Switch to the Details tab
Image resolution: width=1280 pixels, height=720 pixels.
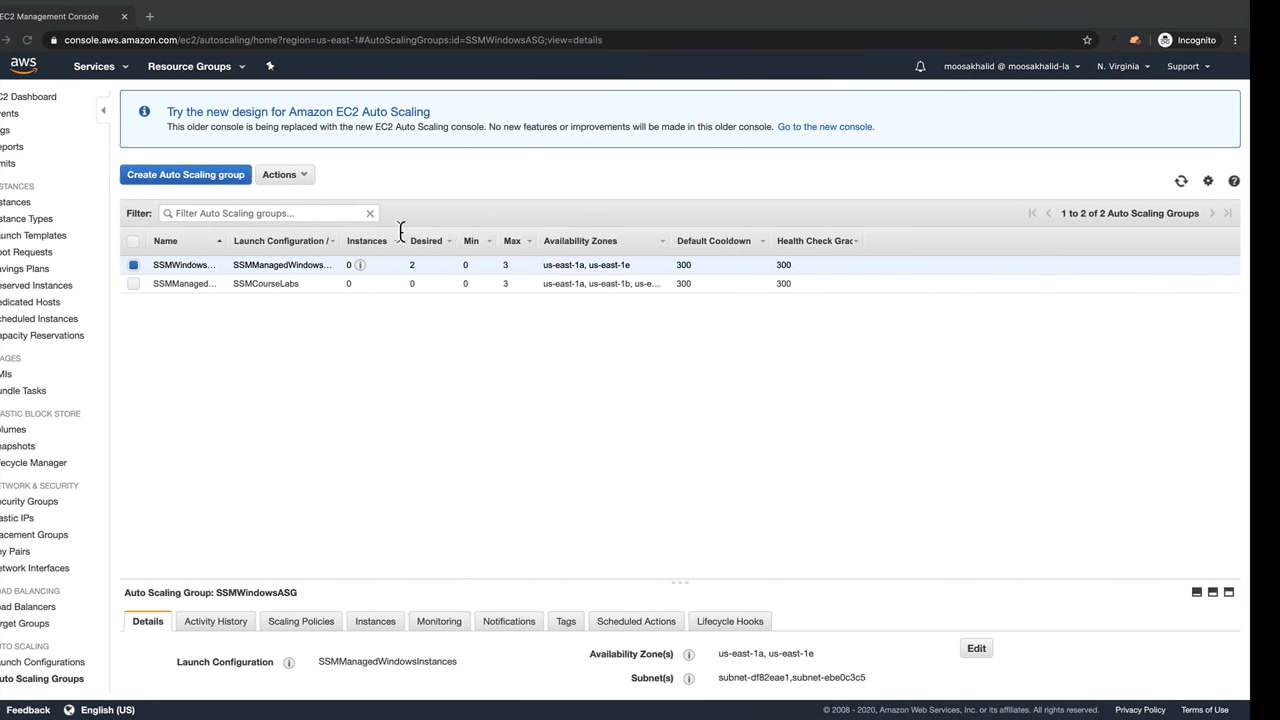(148, 621)
